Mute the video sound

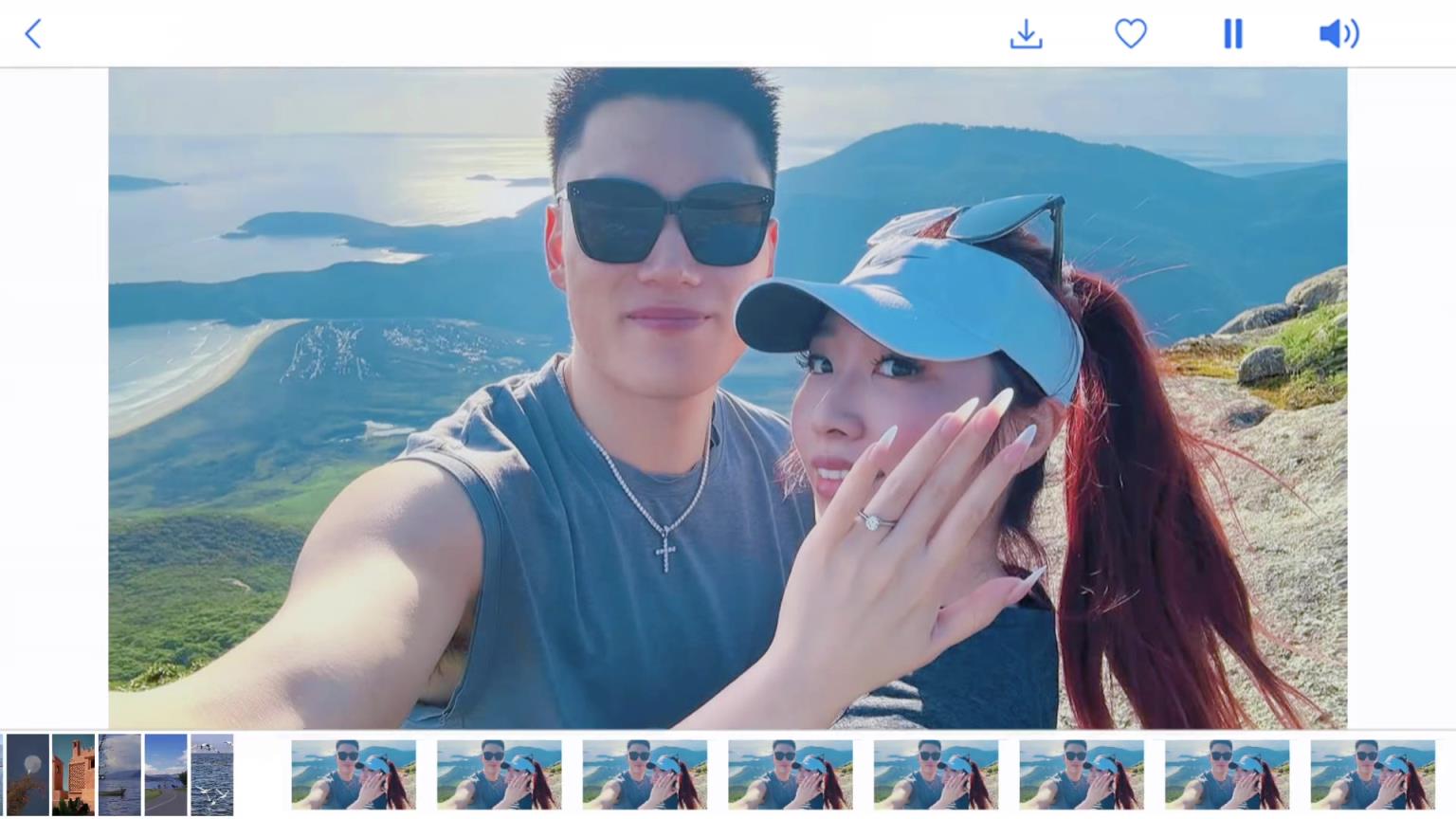point(1338,34)
